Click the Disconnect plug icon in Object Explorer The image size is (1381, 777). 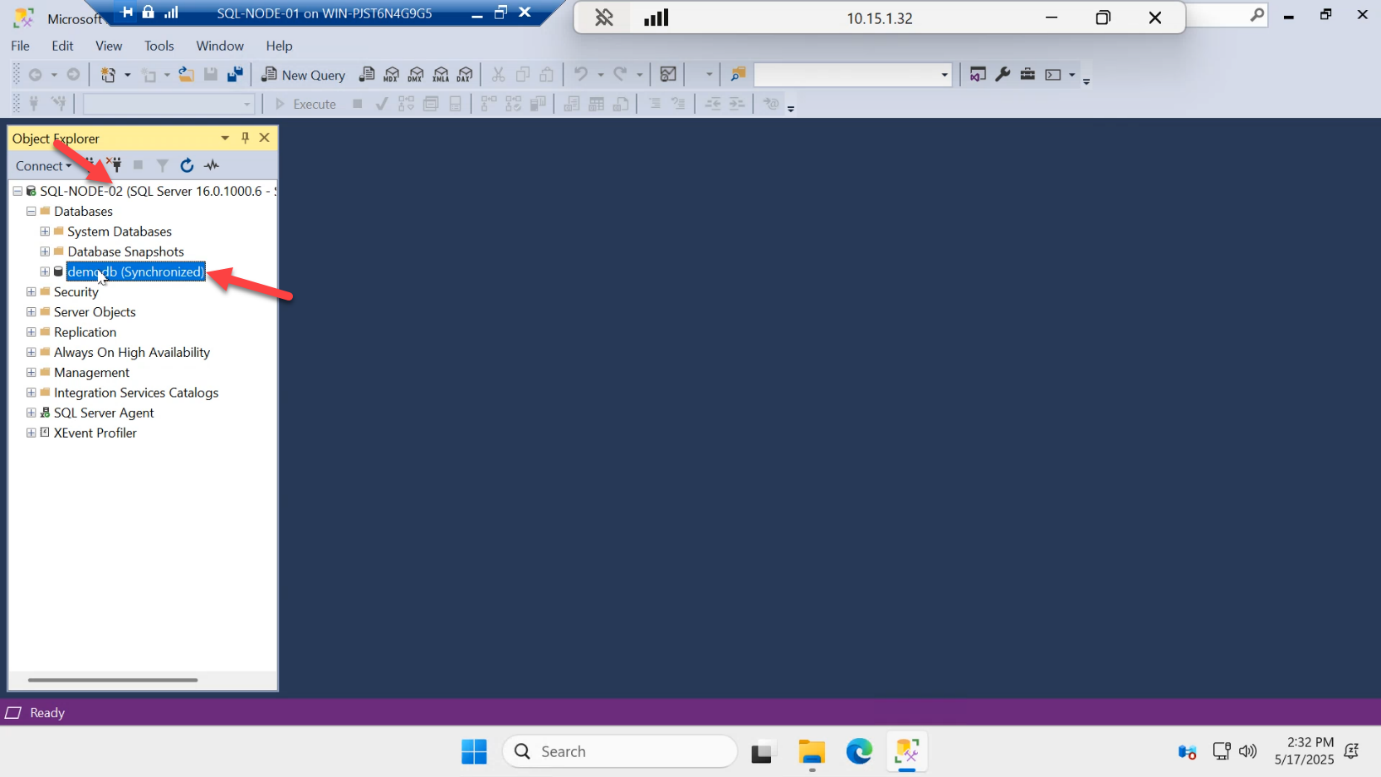pos(114,166)
